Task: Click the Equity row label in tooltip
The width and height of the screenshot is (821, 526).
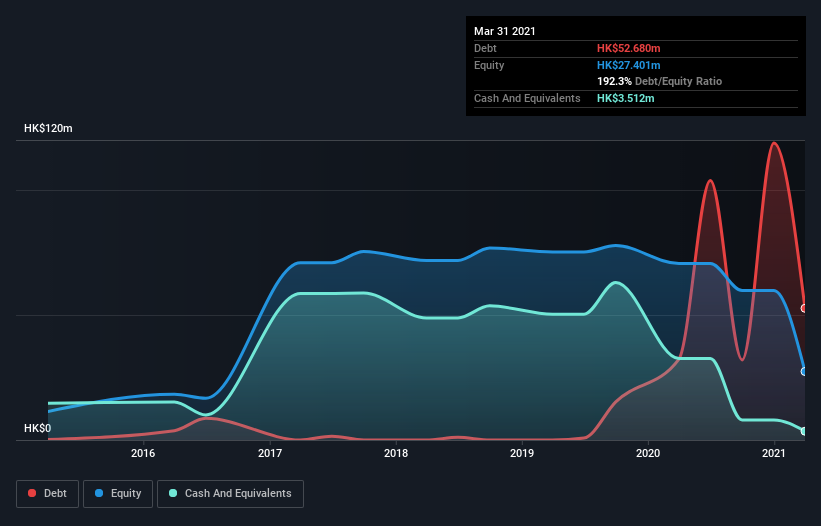Action: point(489,65)
